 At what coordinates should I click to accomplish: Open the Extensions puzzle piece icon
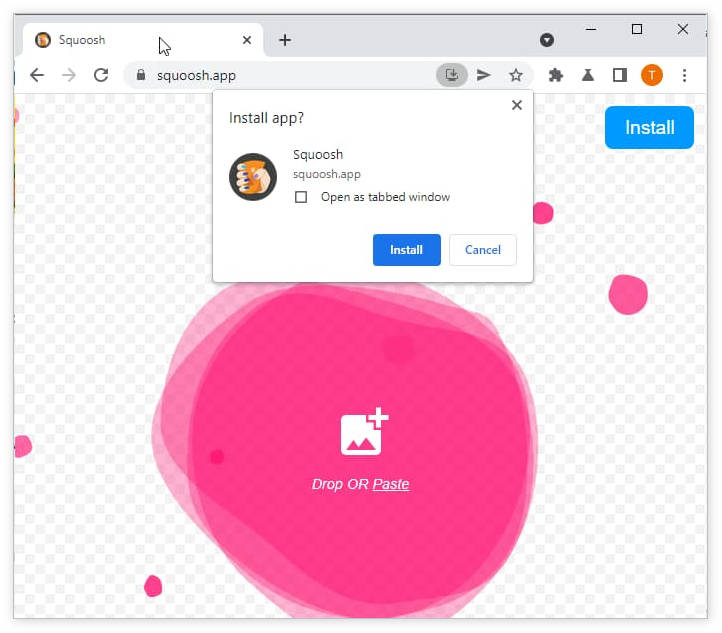tap(556, 75)
